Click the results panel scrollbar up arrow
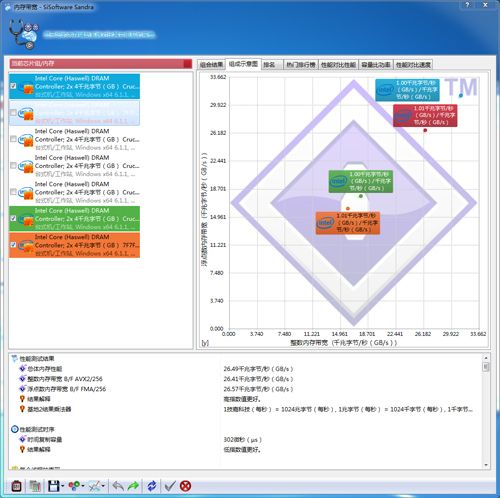 486,358
